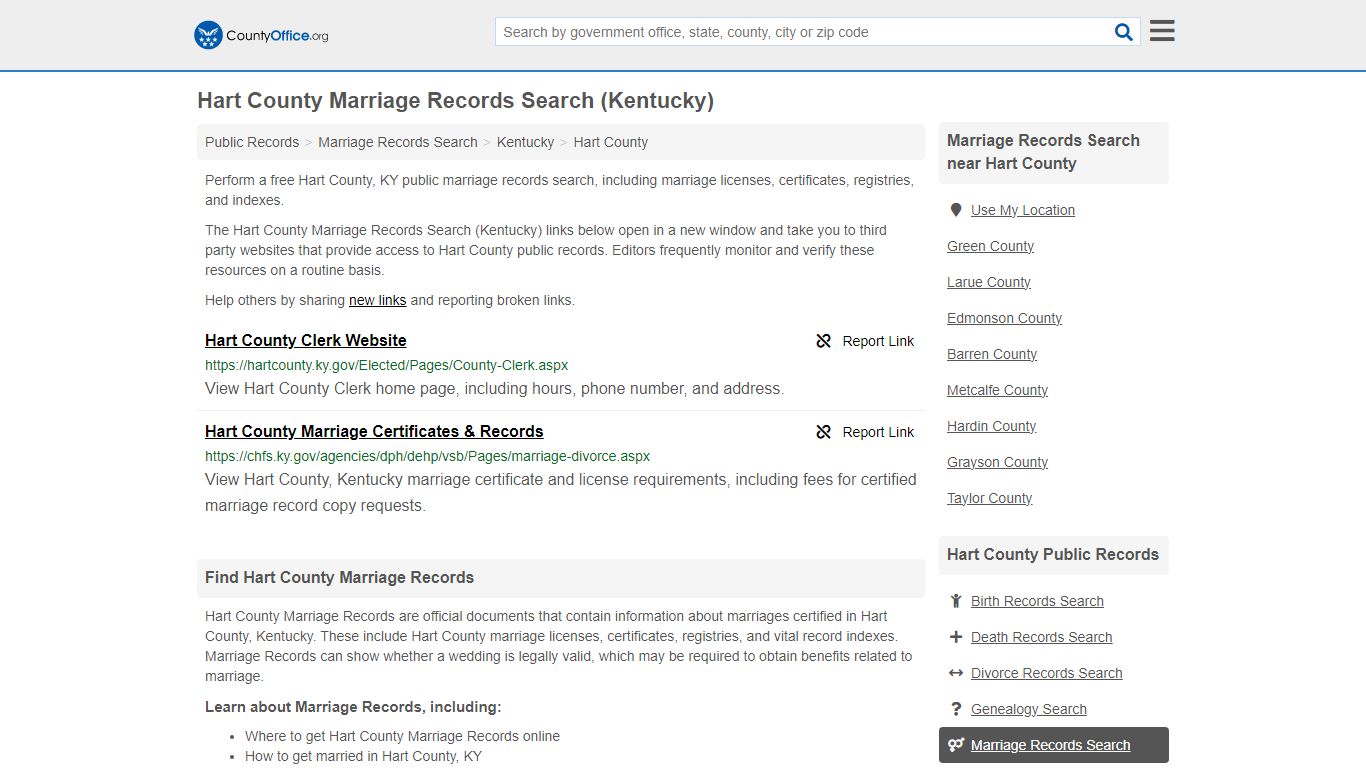Click the description 'View Hart County Clerk home page'
Viewport: 1366px width, 768px height.
click(x=494, y=388)
